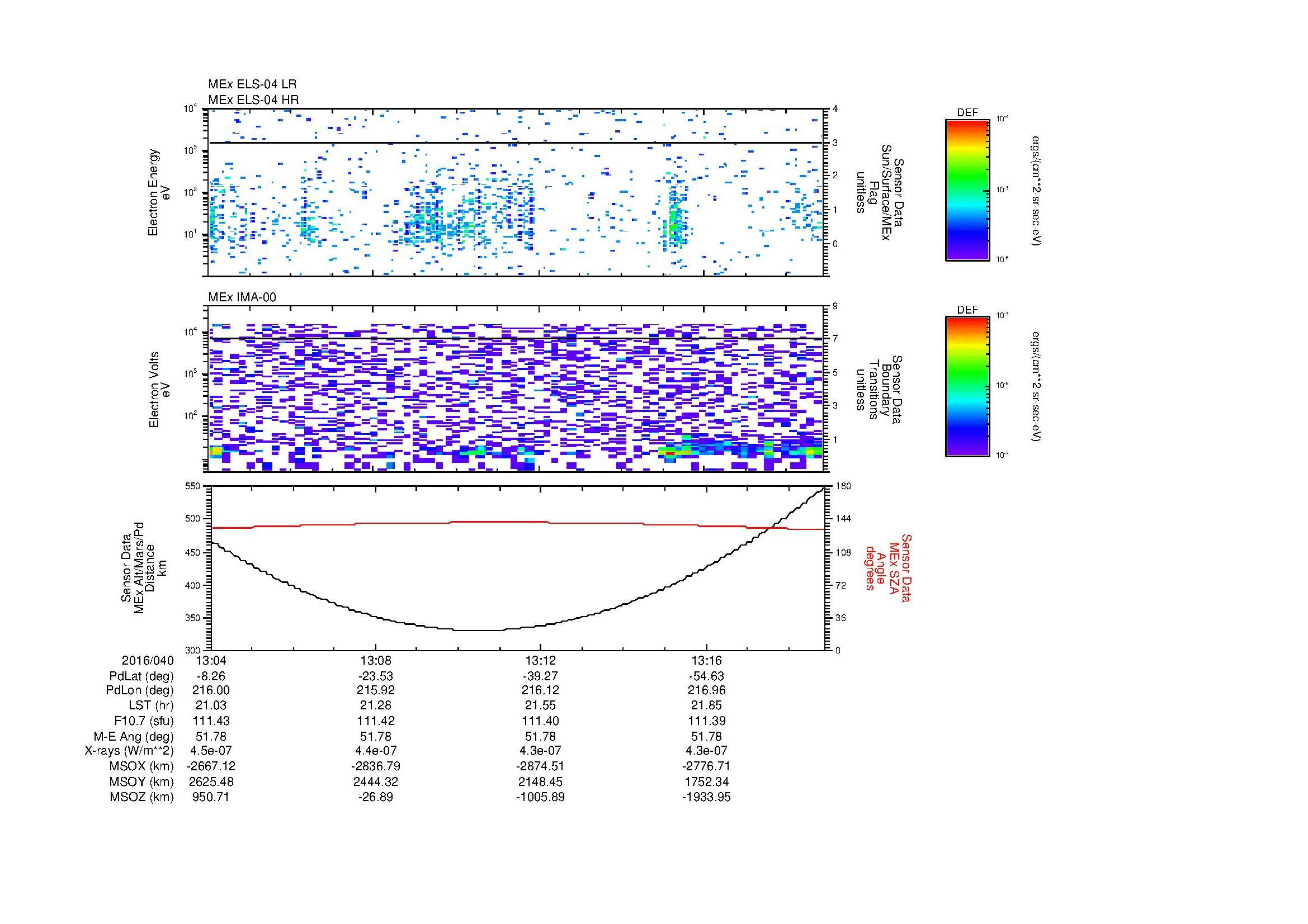The width and height of the screenshot is (1308, 924).
Task: Click the 550 altitude axis tick label
Action: click(193, 486)
